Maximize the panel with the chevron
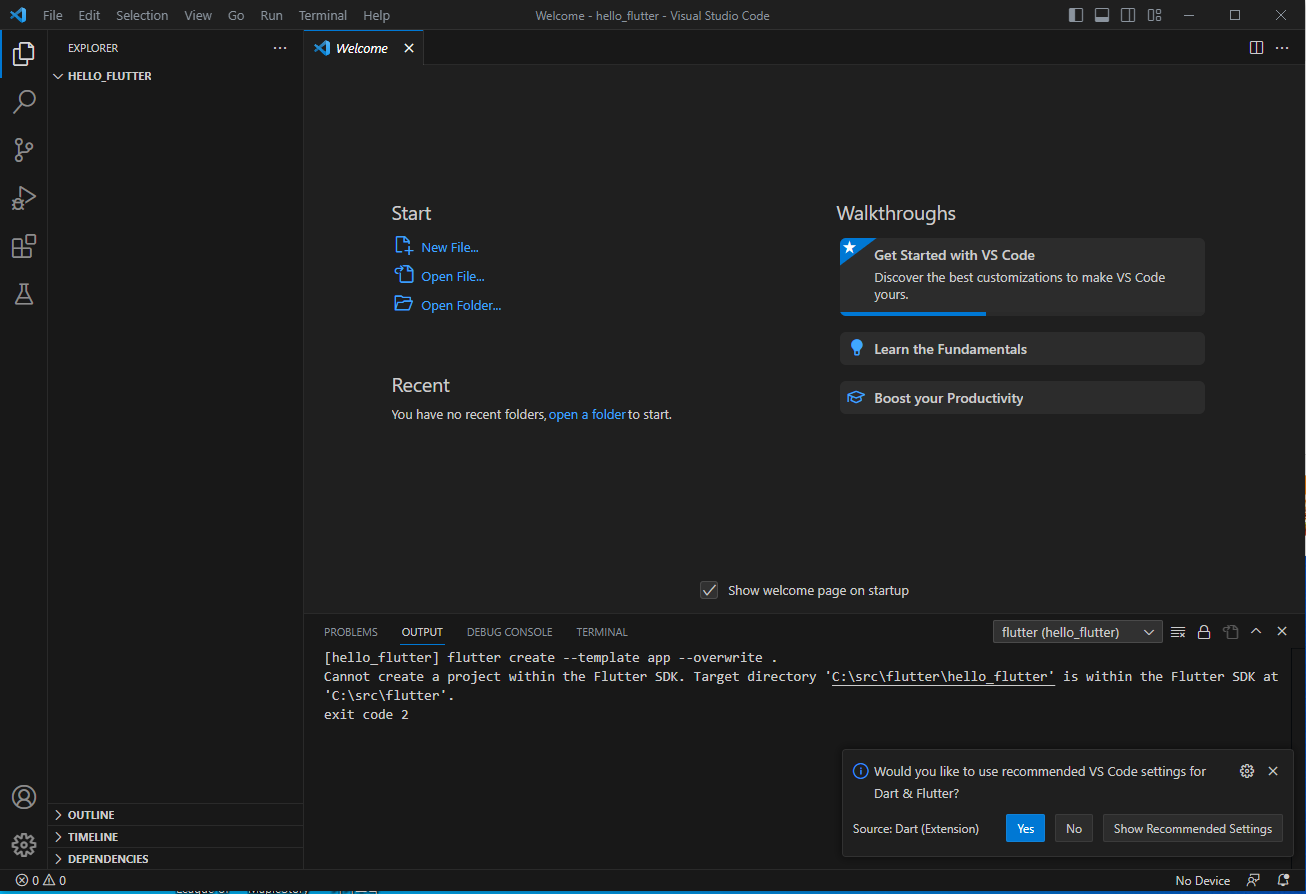The image size is (1306, 894). click(1256, 632)
